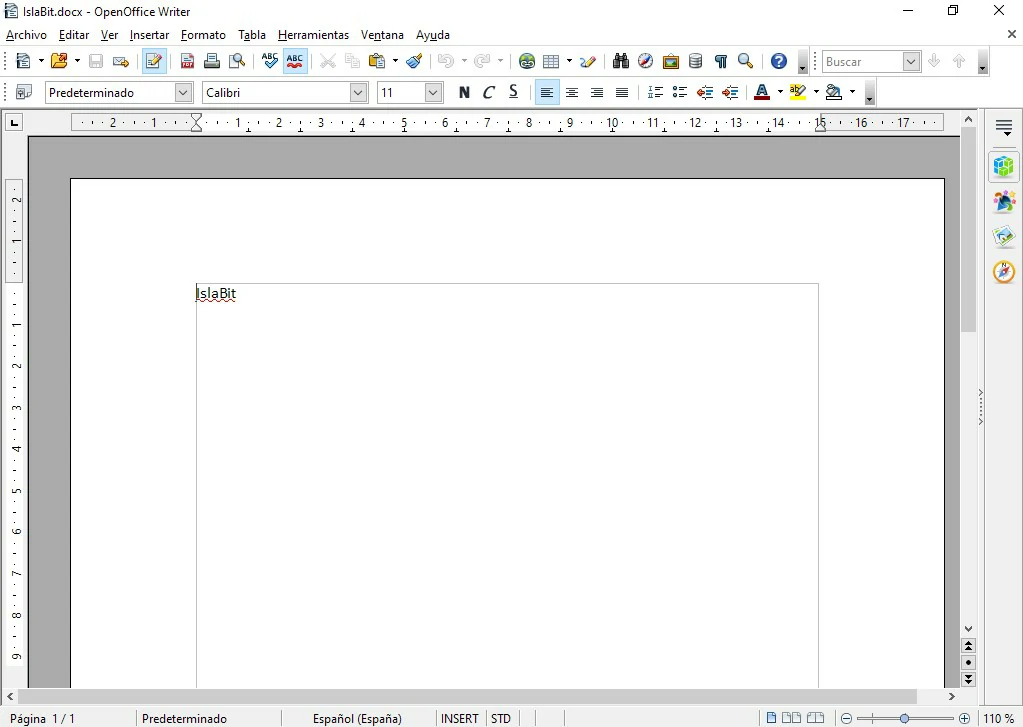The height and width of the screenshot is (727, 1023).
Task: Toggle underline S formatting
Action: coord(513,92)
